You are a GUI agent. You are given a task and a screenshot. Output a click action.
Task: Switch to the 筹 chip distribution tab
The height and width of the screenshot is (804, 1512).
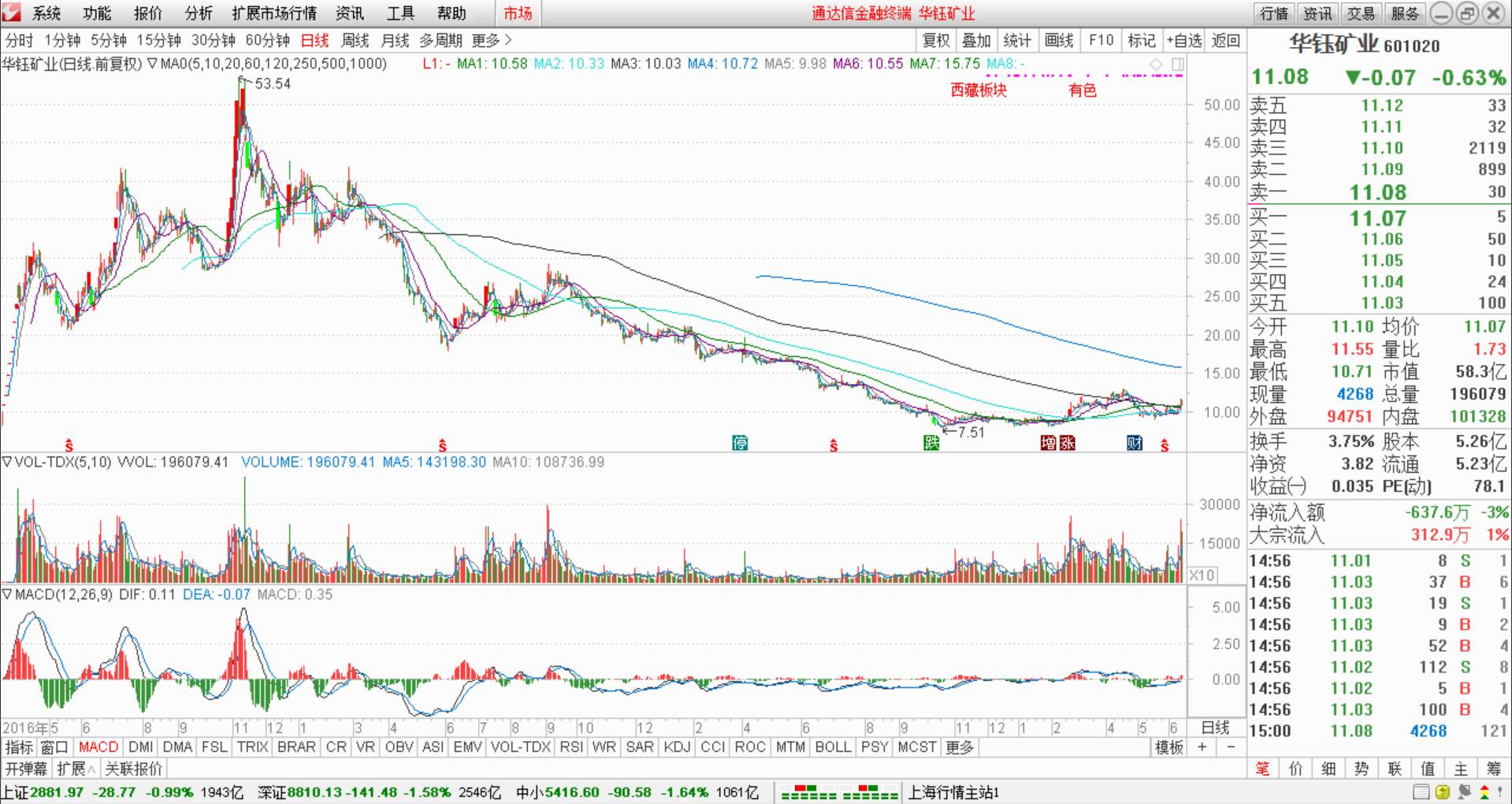(1494, 769)
